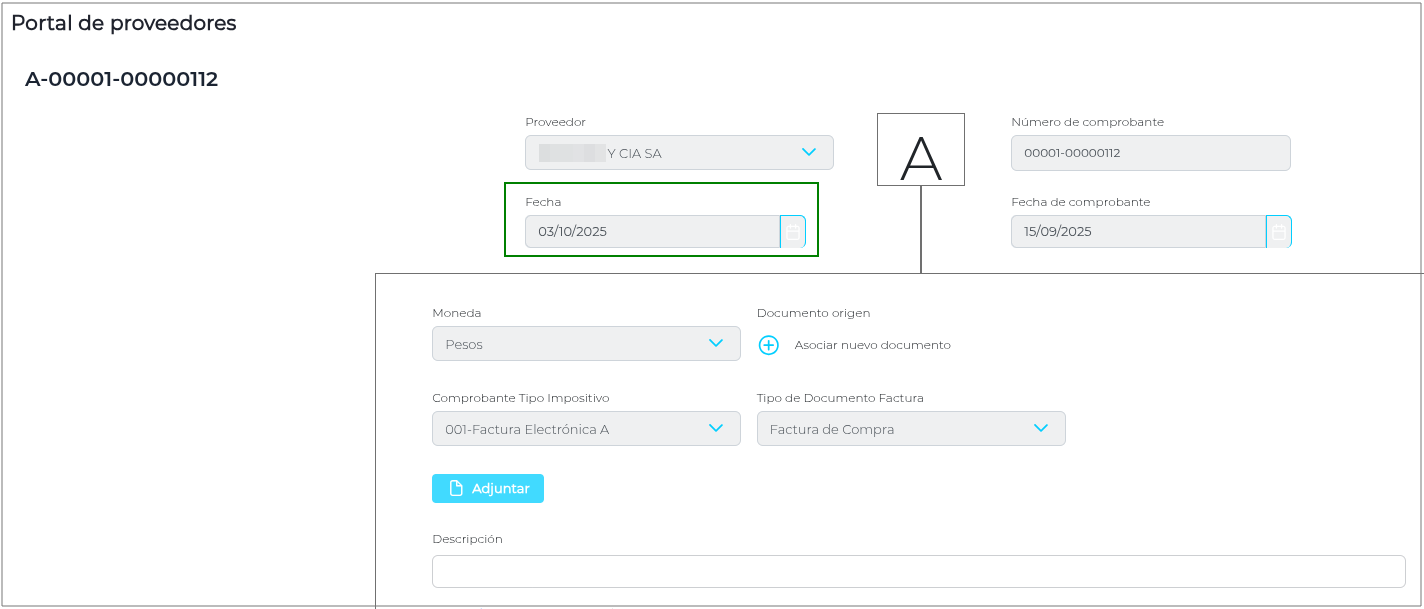This screenshot has width=1424, height=609.
Task: Click the Proveedor field label
Action: point(555,122)
